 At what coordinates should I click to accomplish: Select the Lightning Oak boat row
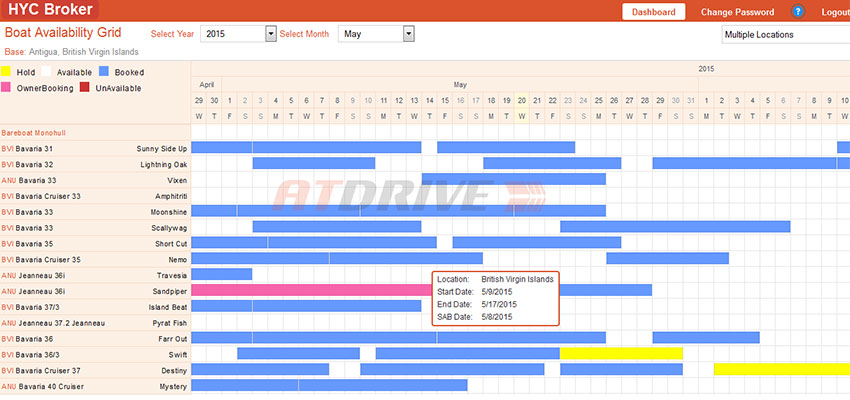click(x=95, y=164)
